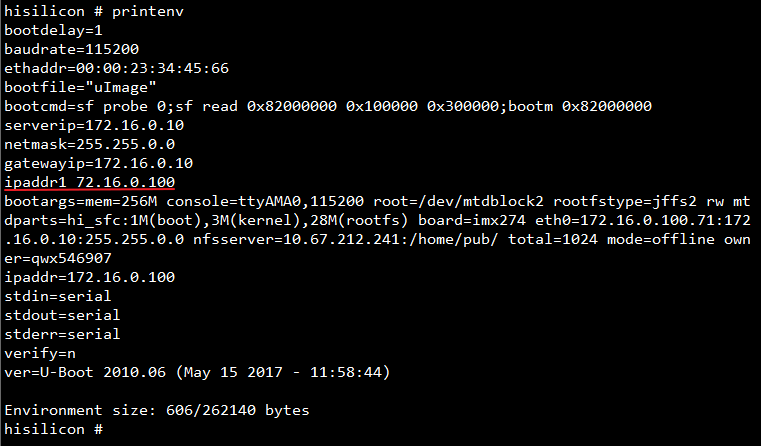Click the baudrate=115200 line
Screen dimensions: 761x446
pyautogui.click(x=71, y=50)
